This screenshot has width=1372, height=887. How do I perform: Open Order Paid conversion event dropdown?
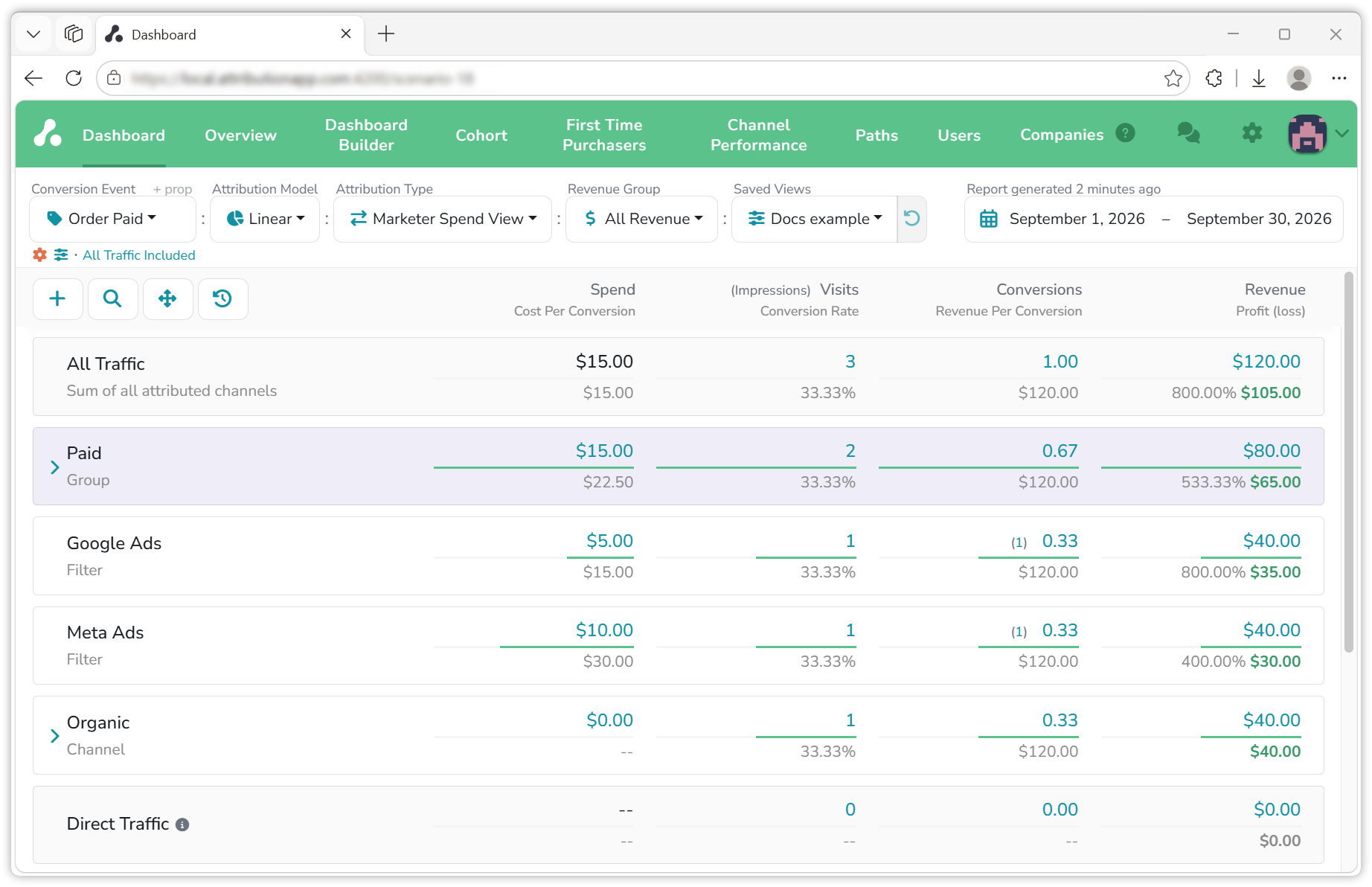pyautogui.click(x=112, y=219)
